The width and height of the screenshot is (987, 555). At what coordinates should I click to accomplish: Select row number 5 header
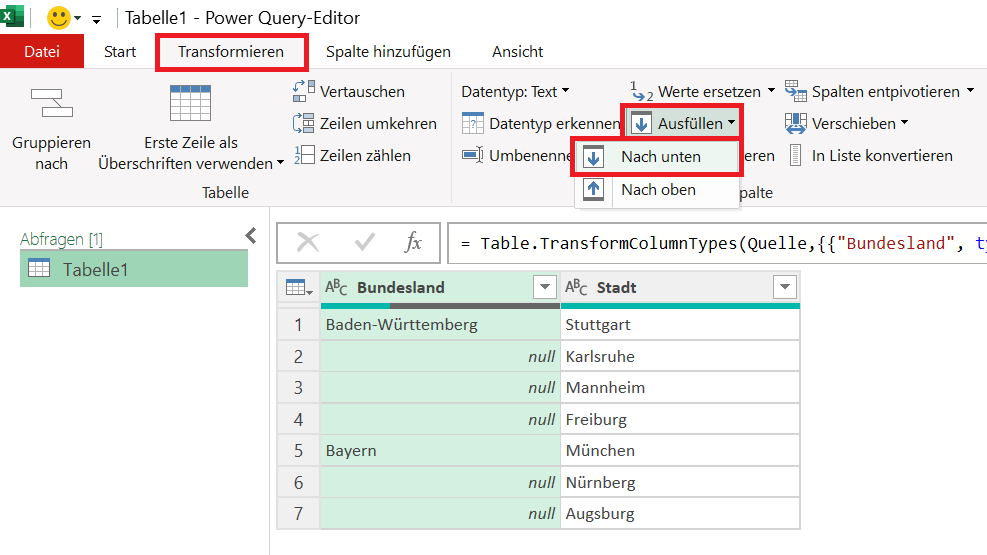(298, 451)
